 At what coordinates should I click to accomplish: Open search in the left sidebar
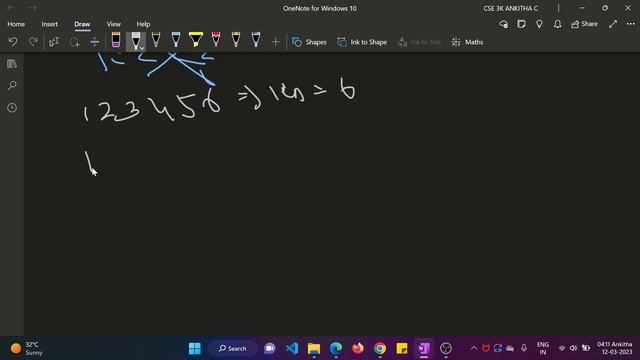(x=12, y=86)
